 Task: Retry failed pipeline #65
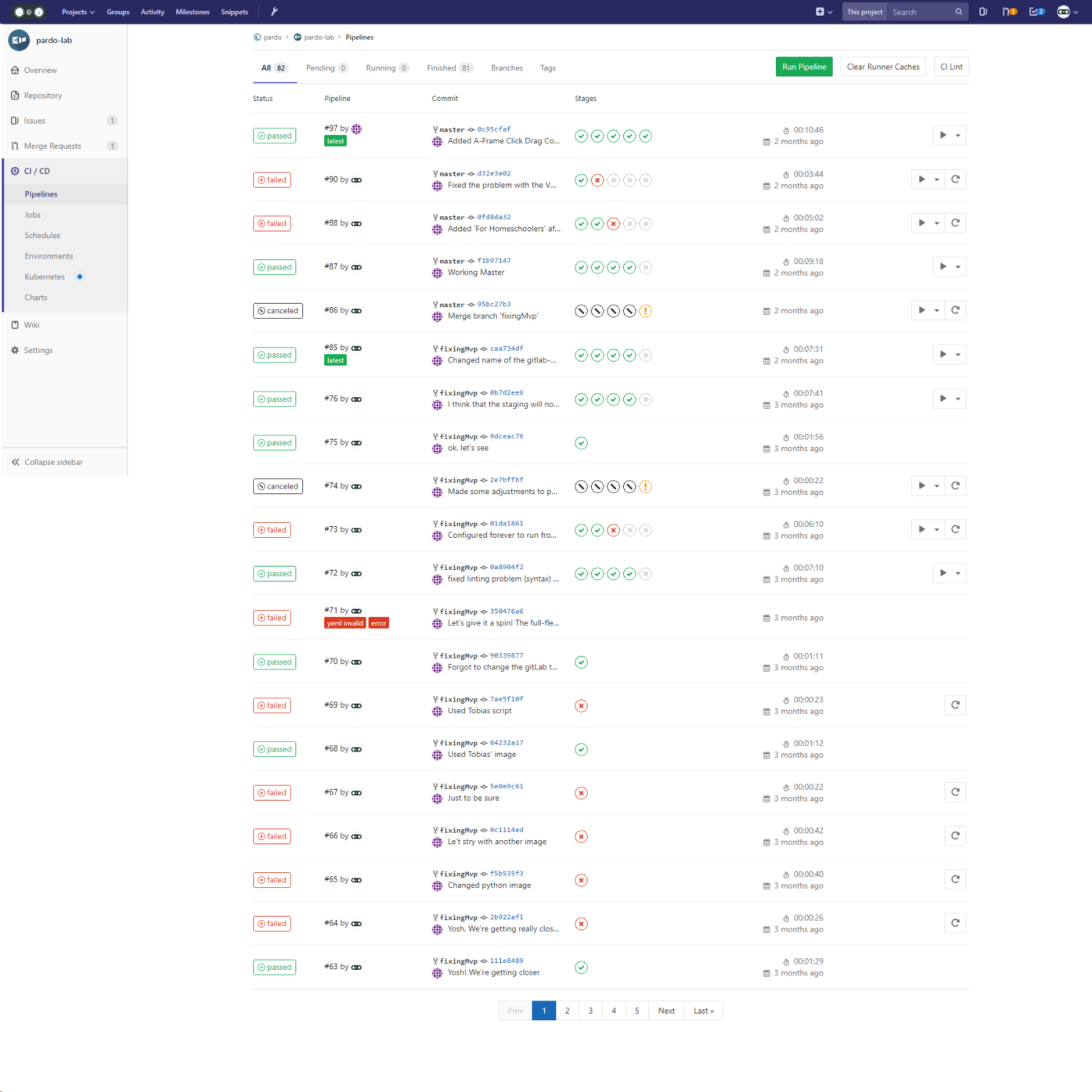(955, 880)
